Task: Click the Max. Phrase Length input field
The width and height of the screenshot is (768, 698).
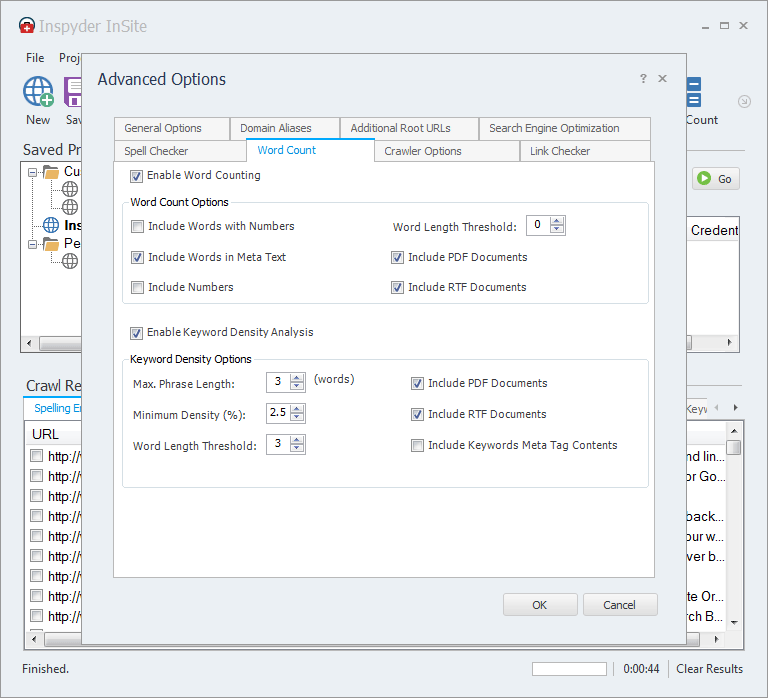Action: tap(278, 382)
